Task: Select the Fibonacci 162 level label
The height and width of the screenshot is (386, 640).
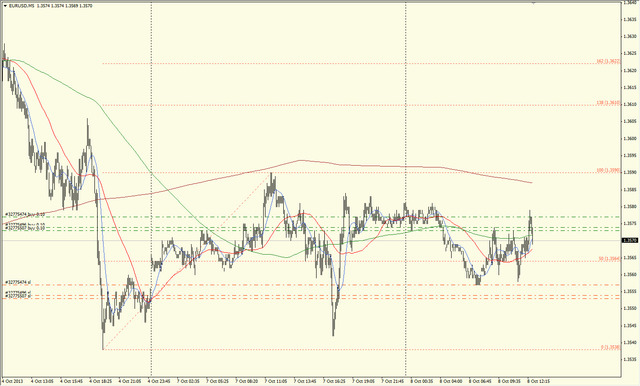Action: click(608, 61)
